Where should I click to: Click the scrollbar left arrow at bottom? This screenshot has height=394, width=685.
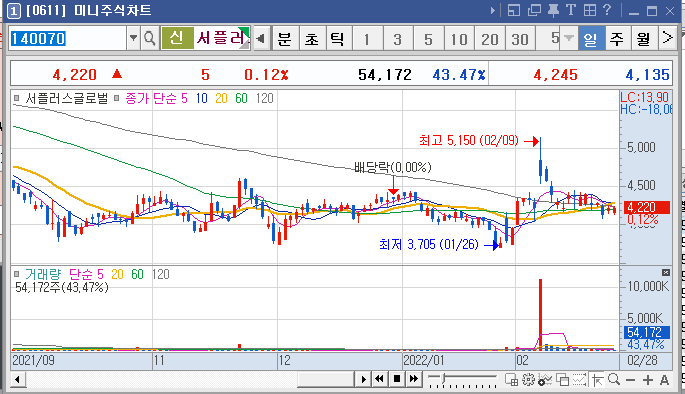click(17, 379)
